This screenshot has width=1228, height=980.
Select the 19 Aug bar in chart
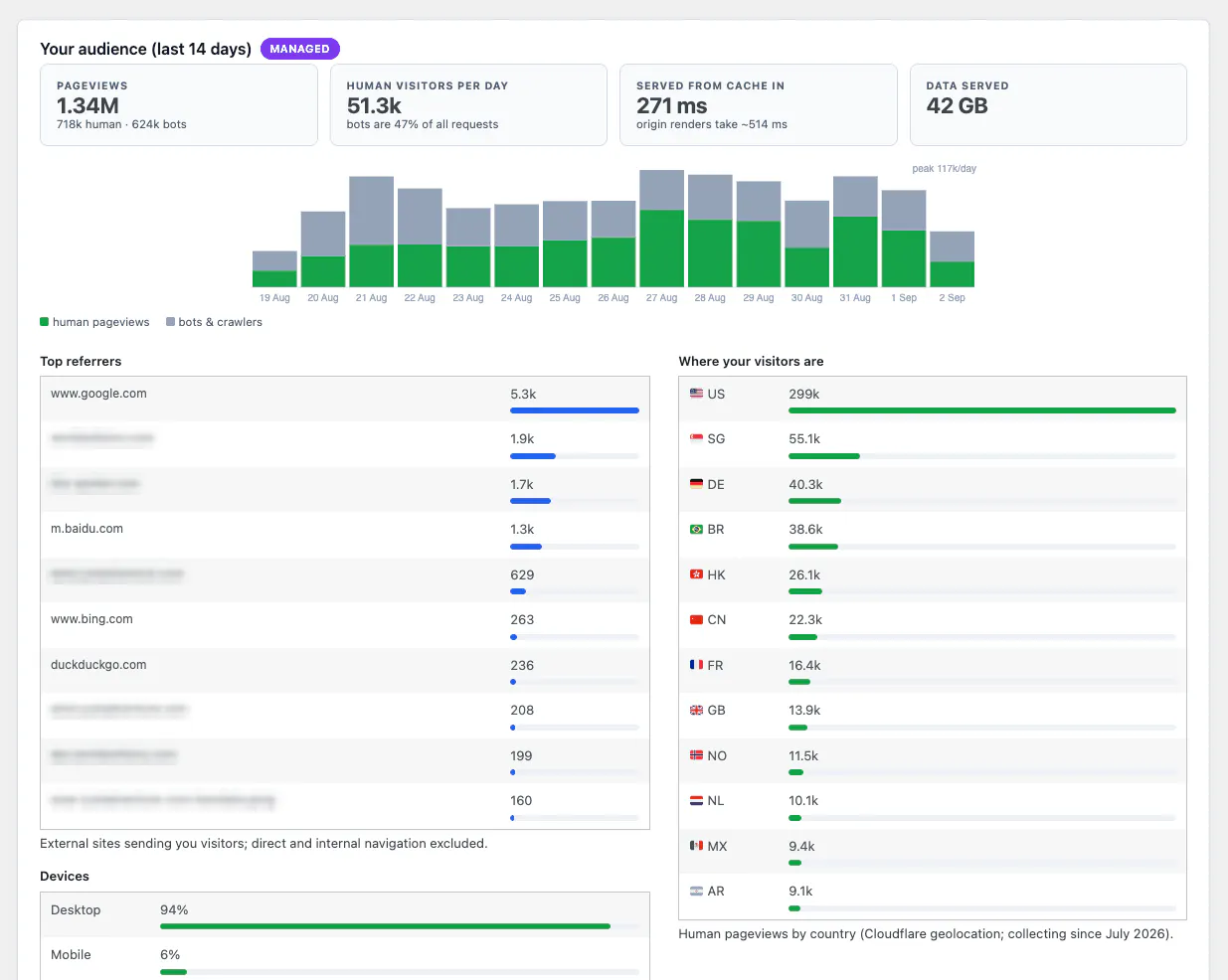(x=274, y=268)
